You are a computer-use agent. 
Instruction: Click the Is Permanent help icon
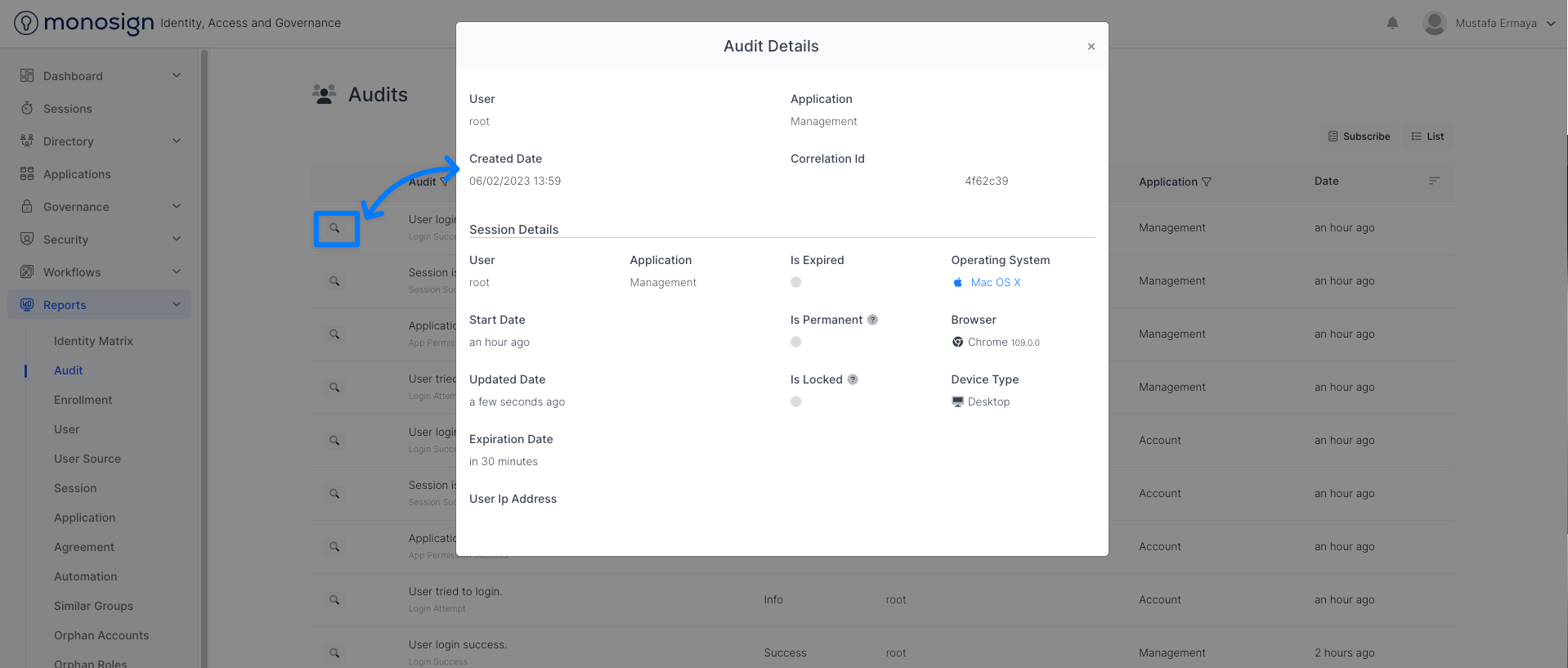click(x=872, y=320)
